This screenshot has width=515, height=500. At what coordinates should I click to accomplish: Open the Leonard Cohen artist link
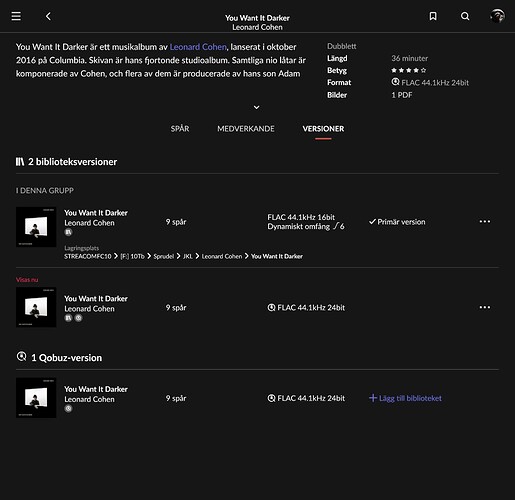198,47
